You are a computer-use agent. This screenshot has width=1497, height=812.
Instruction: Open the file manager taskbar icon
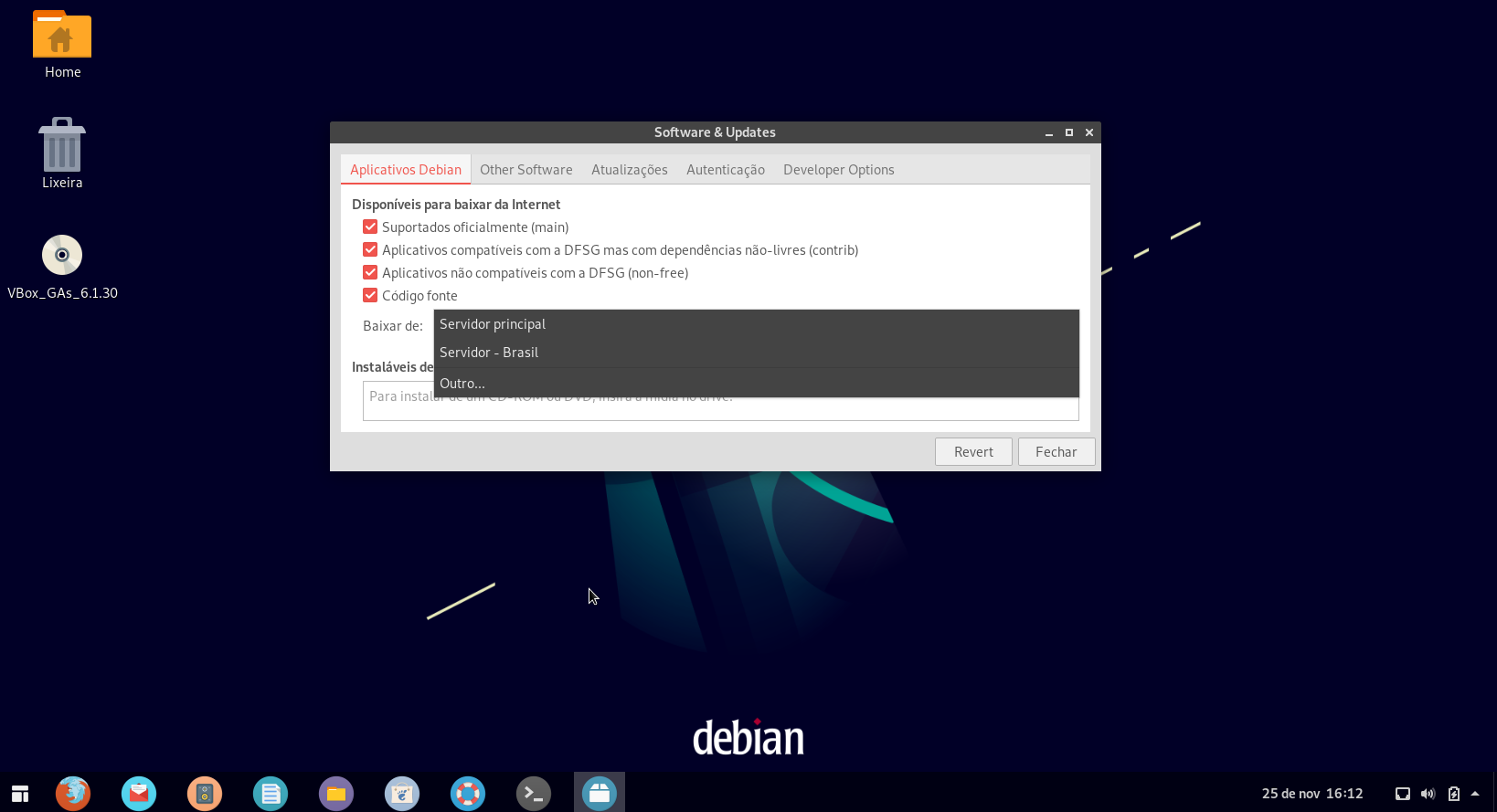click(336, 793)
